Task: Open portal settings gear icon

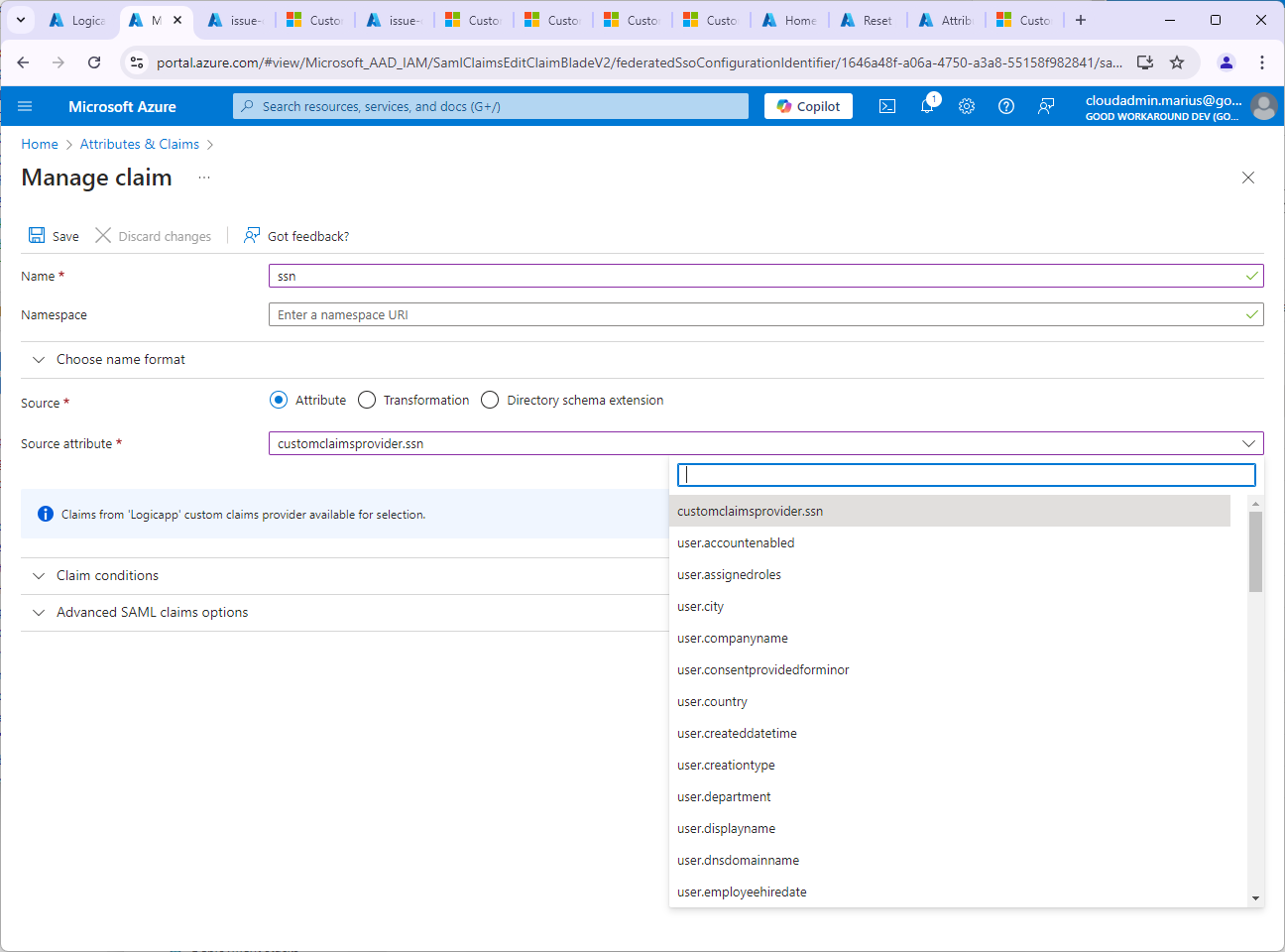Action: click(967, 106)
